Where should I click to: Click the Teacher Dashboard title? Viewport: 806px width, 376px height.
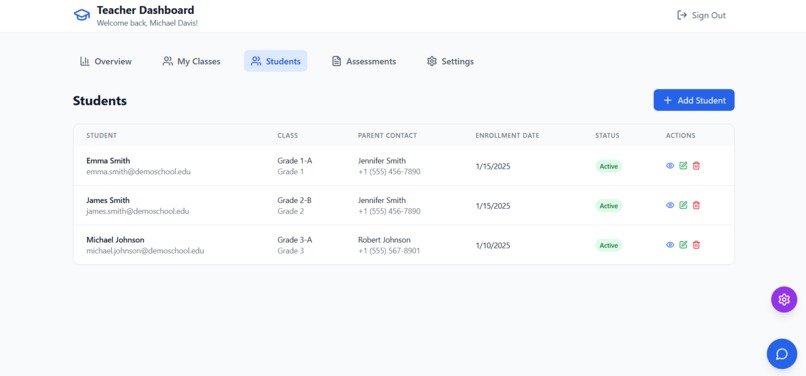pos(145,10)
